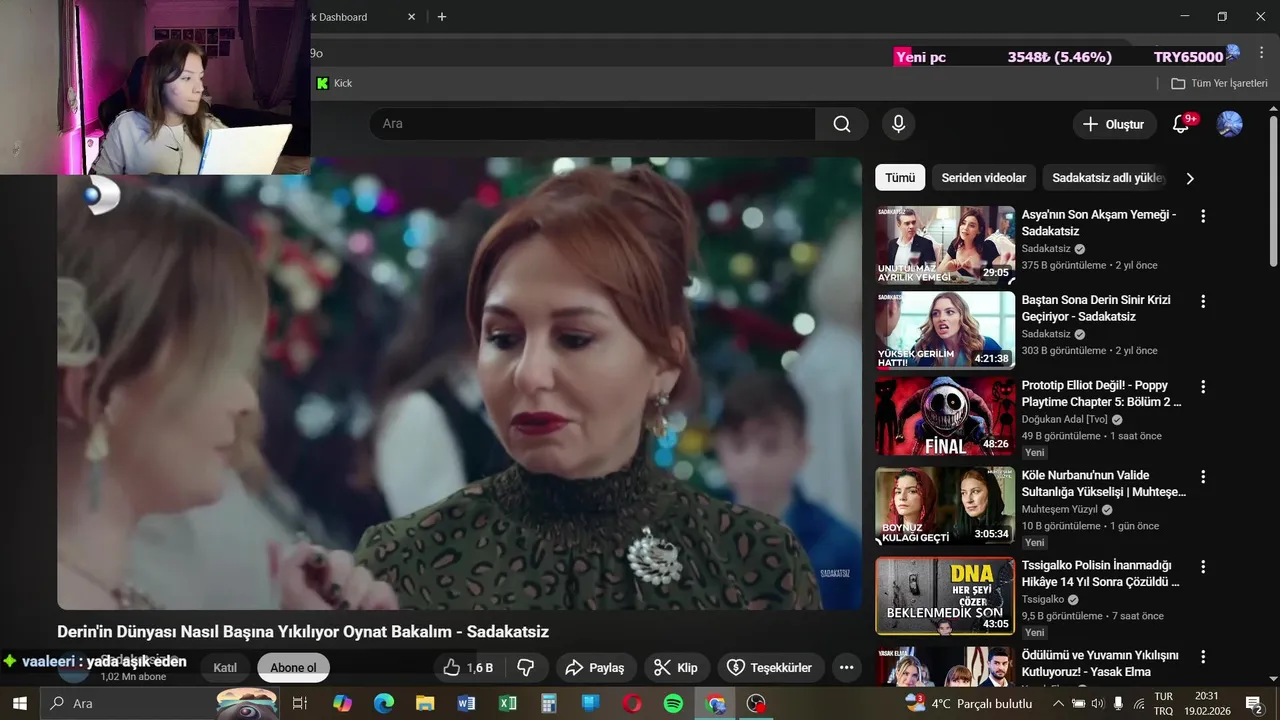
Task: Start voice search with microphone icon
Action: pyautogui.click(x=898, y=124)
